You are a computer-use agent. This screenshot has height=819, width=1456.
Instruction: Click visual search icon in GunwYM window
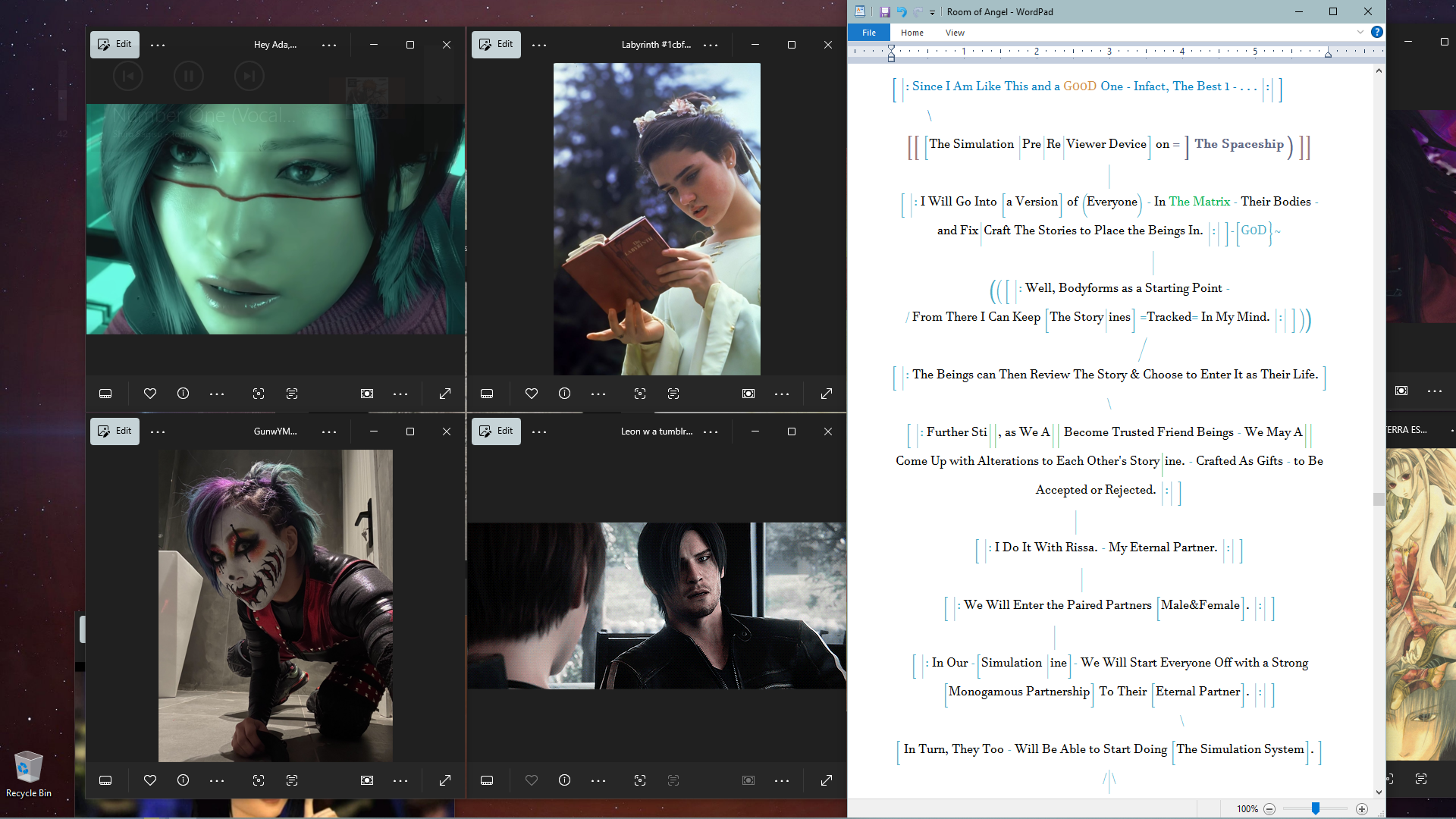point(259,780)
